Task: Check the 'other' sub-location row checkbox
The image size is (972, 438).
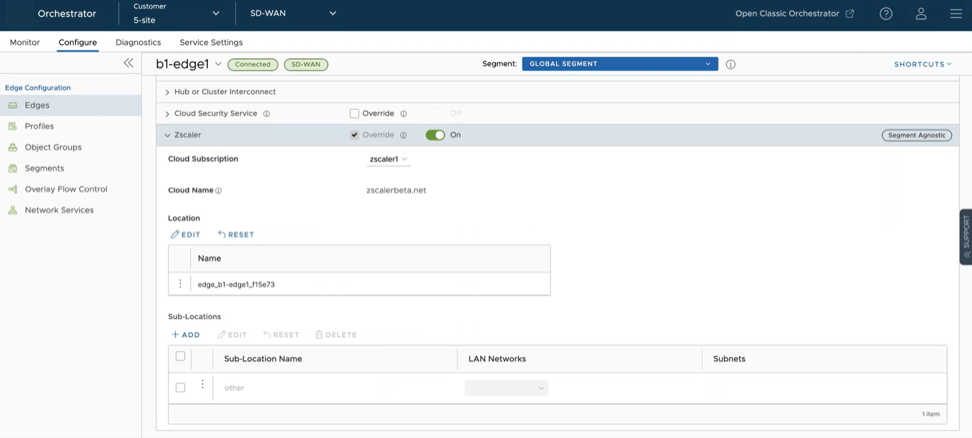Action: 180,388
